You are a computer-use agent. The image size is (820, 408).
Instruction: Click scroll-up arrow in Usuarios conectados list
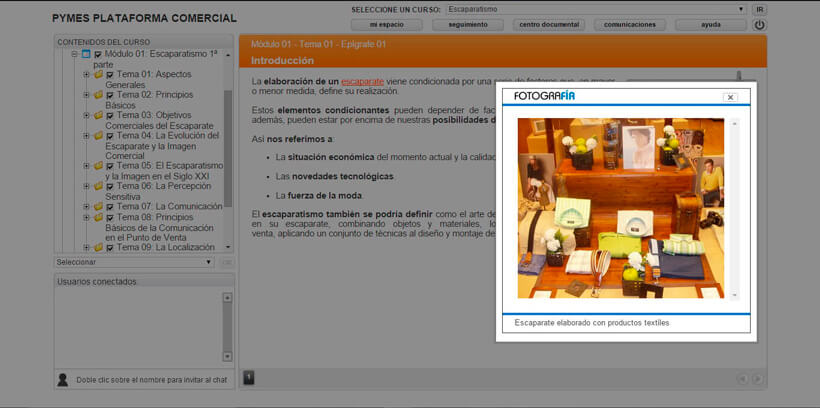[x=227, y=298]
